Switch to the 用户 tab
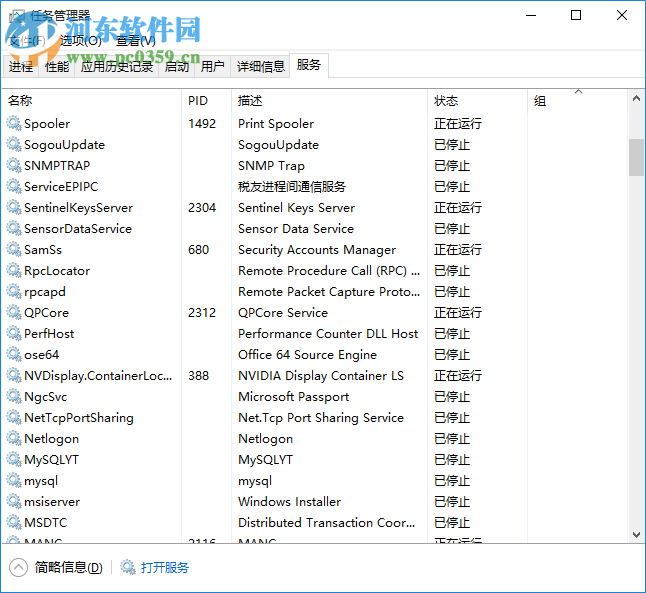The height and width of the screenshot is (593, 646). (213, 66)
